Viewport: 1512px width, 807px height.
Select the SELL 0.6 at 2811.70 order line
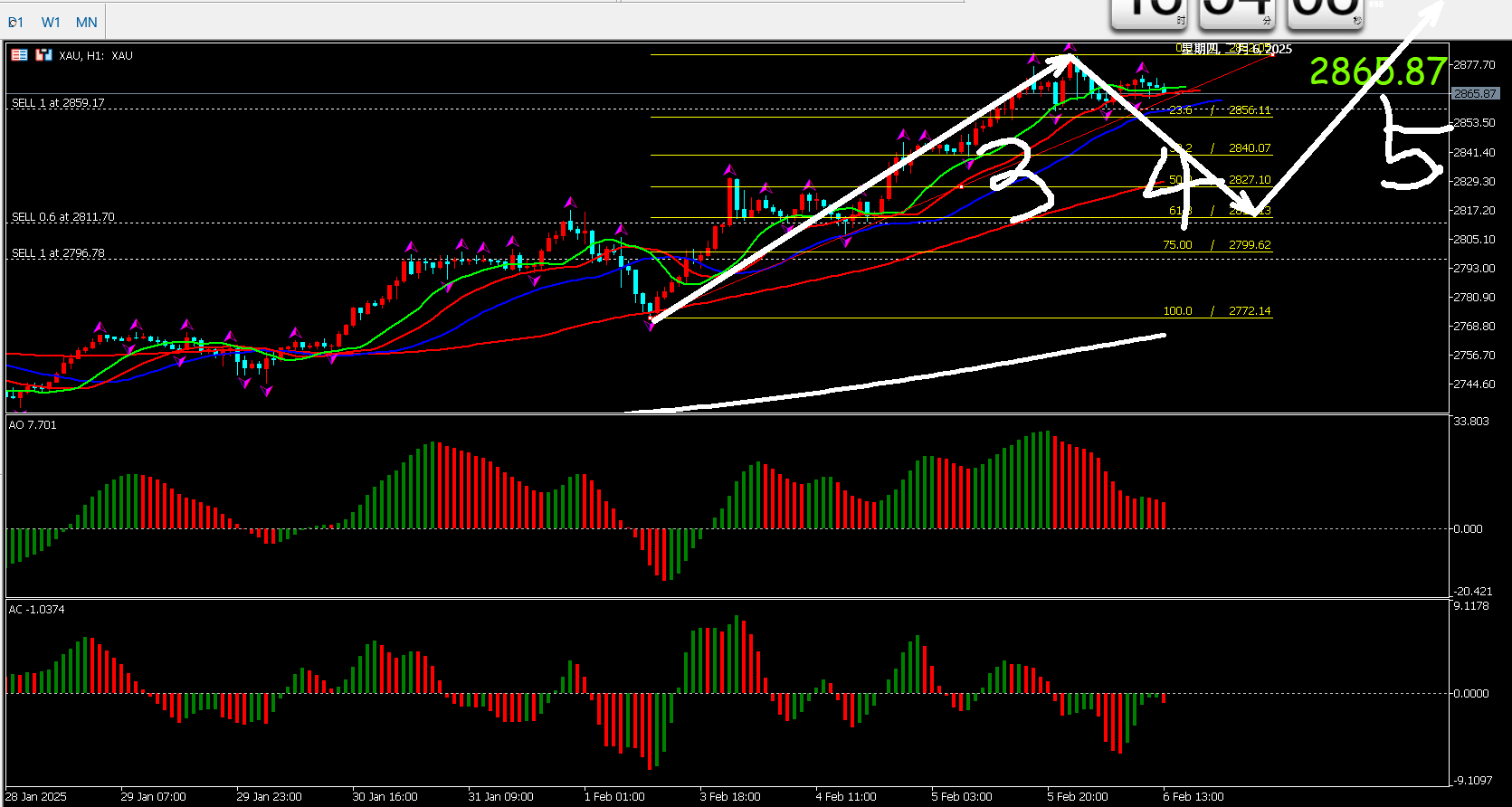(x=62, y=217)
